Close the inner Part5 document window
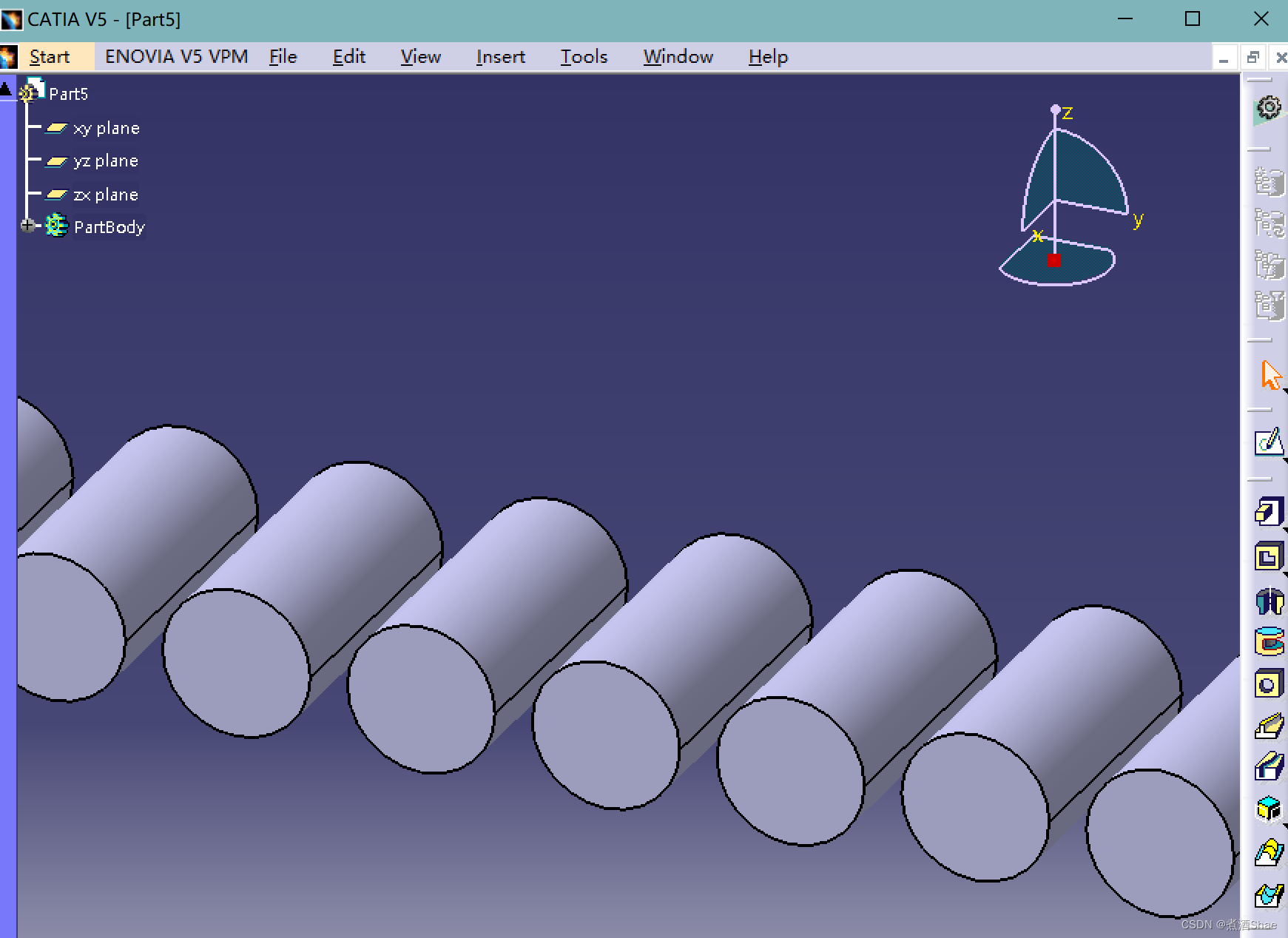Screen dimensions: 1288x938 pos(1281,58)
